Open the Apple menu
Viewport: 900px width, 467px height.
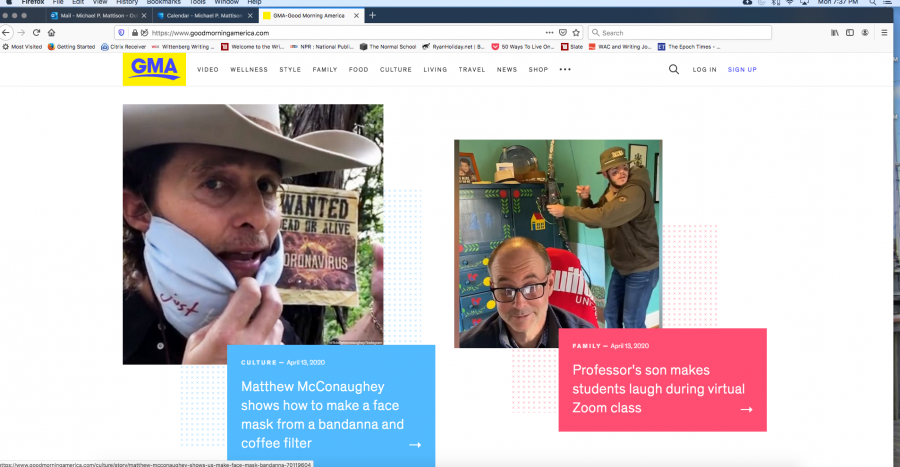pyautogui.click(x=9, y=2)
